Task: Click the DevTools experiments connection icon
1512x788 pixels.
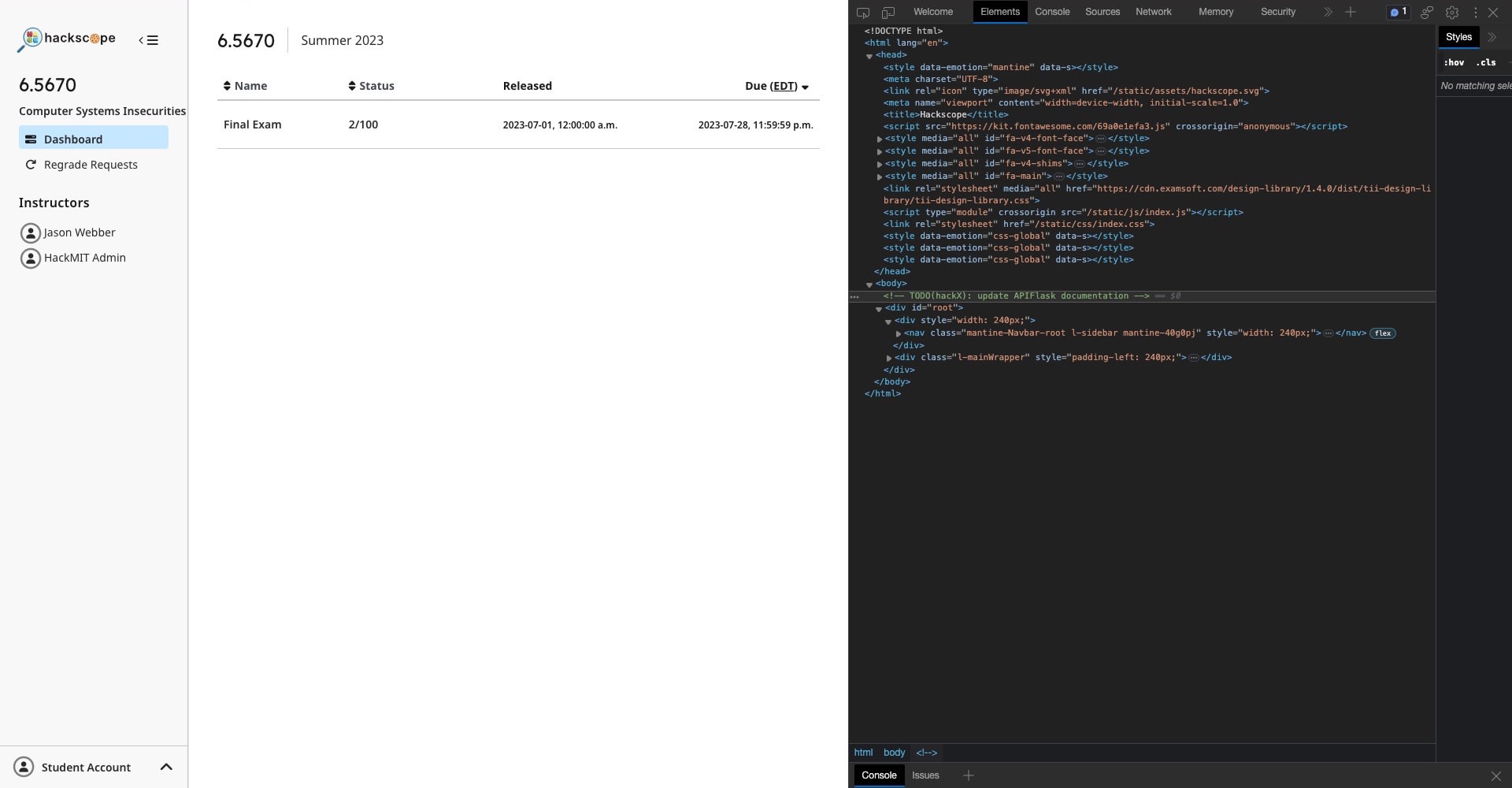Action: (x=1427, y=13)
